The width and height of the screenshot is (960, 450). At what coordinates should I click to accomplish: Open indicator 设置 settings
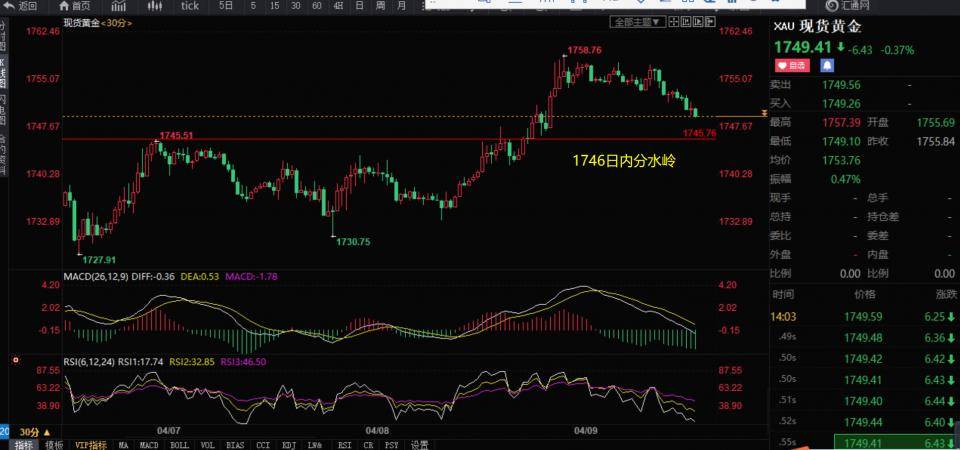tap(419, 444)
